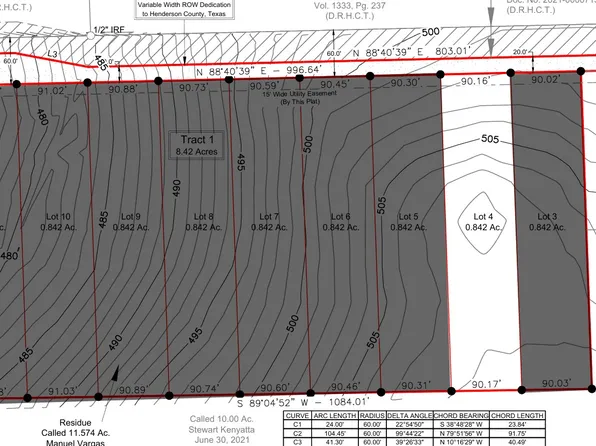Click curve table row C2 label
The width and height of the screenshot is (596, 446).
297,433
